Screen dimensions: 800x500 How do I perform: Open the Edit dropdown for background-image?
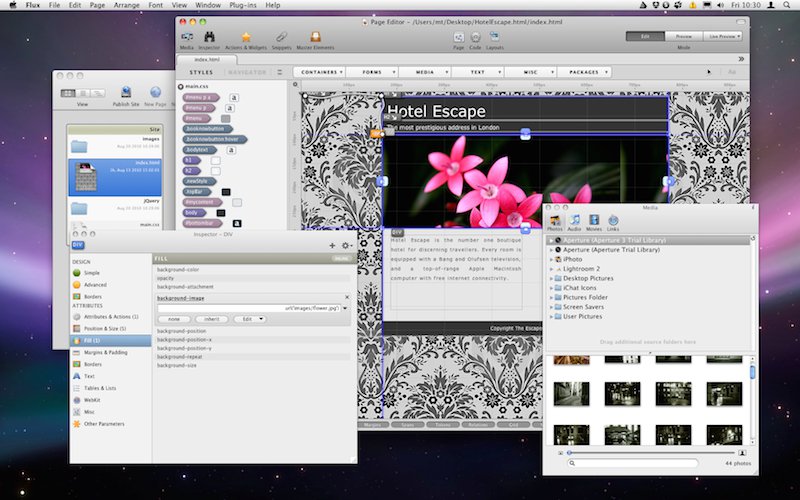(249, 319)
